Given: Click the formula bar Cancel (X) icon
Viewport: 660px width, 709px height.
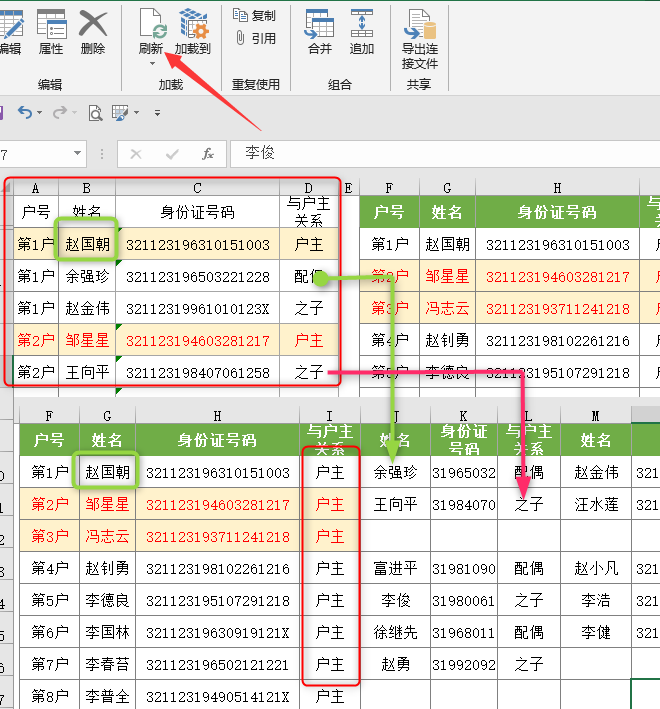Looking at the screenshot, I should click(136, 155).
